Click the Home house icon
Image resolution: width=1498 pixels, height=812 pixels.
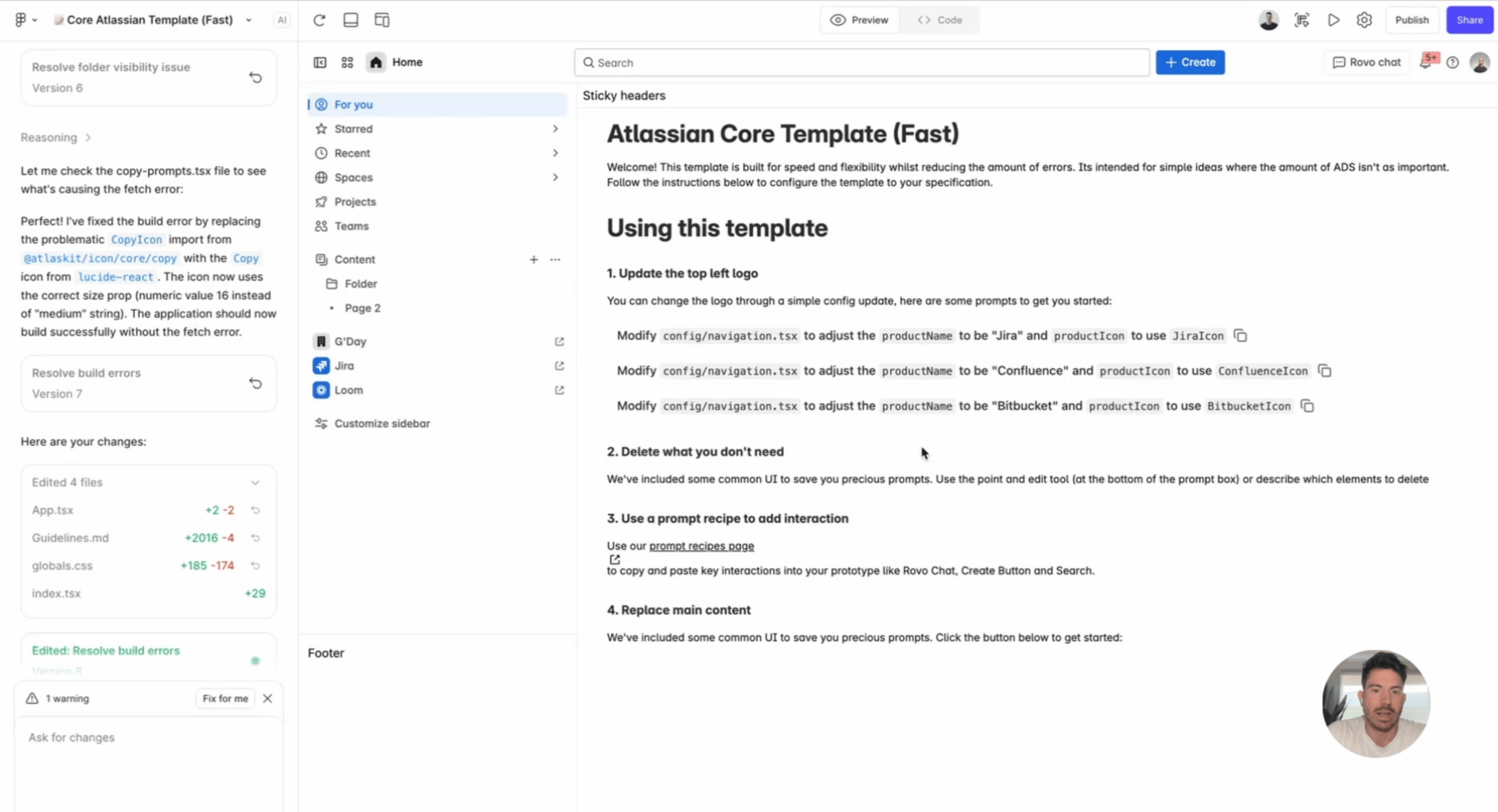(376, 62)
